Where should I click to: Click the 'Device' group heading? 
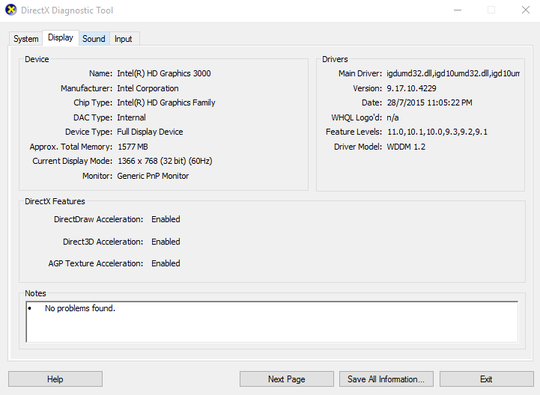37,59
